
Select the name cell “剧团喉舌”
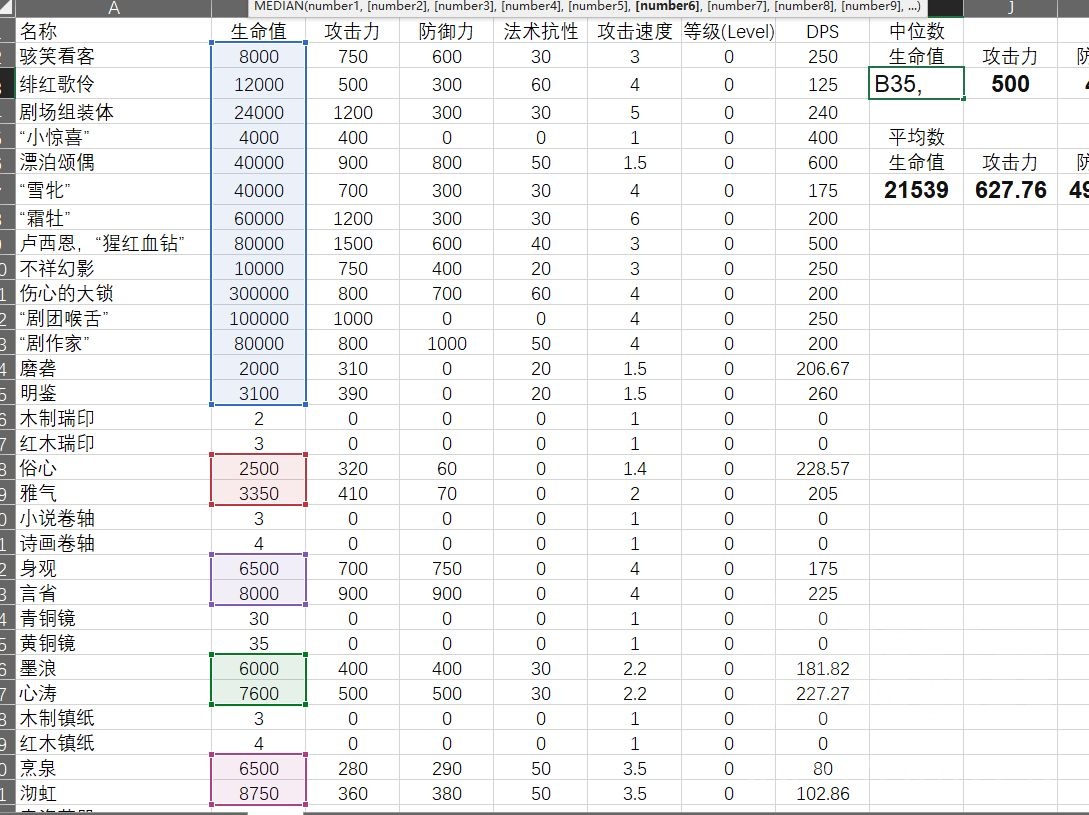pyautogui.click(x=114, y=318)
